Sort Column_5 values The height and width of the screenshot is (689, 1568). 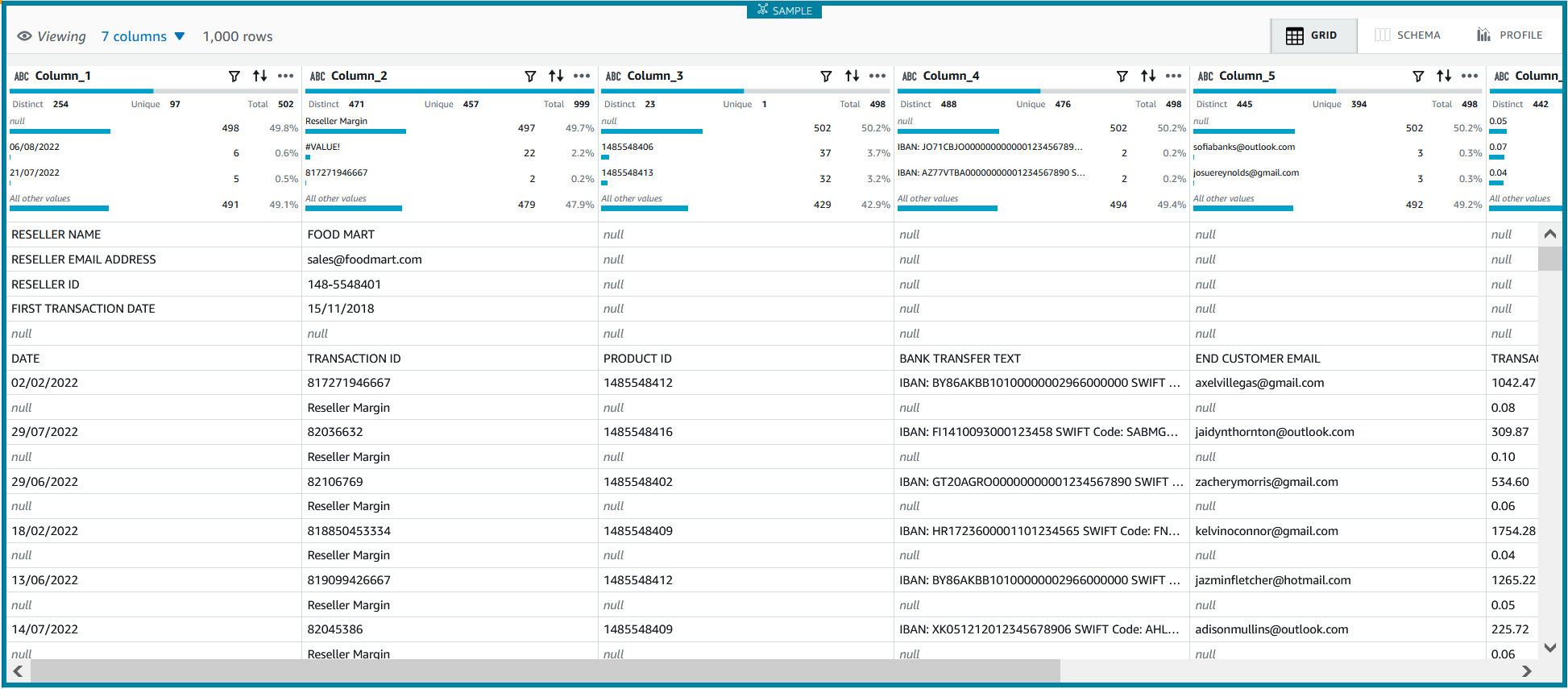1444,76
